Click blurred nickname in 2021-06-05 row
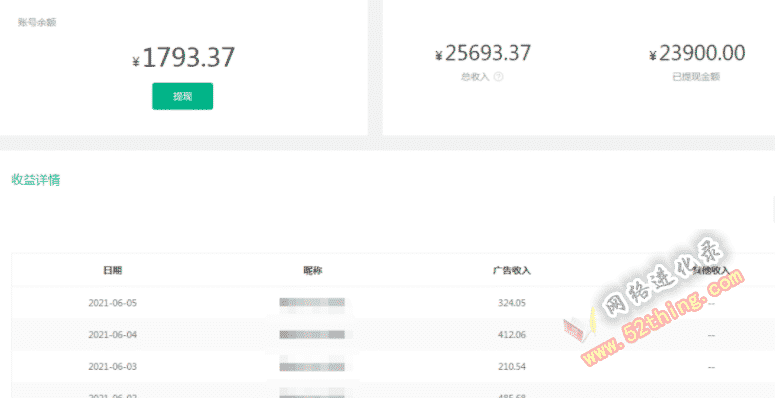The image size is (778, 398). 312,302
